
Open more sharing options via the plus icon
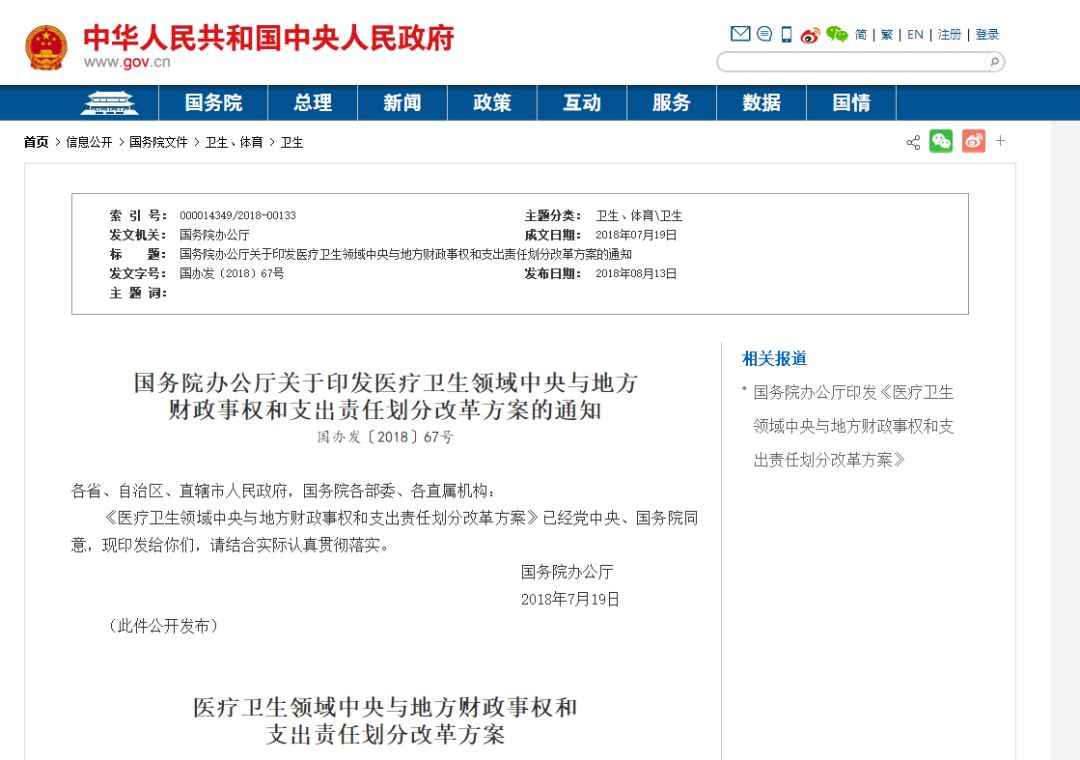(1000, 141)
